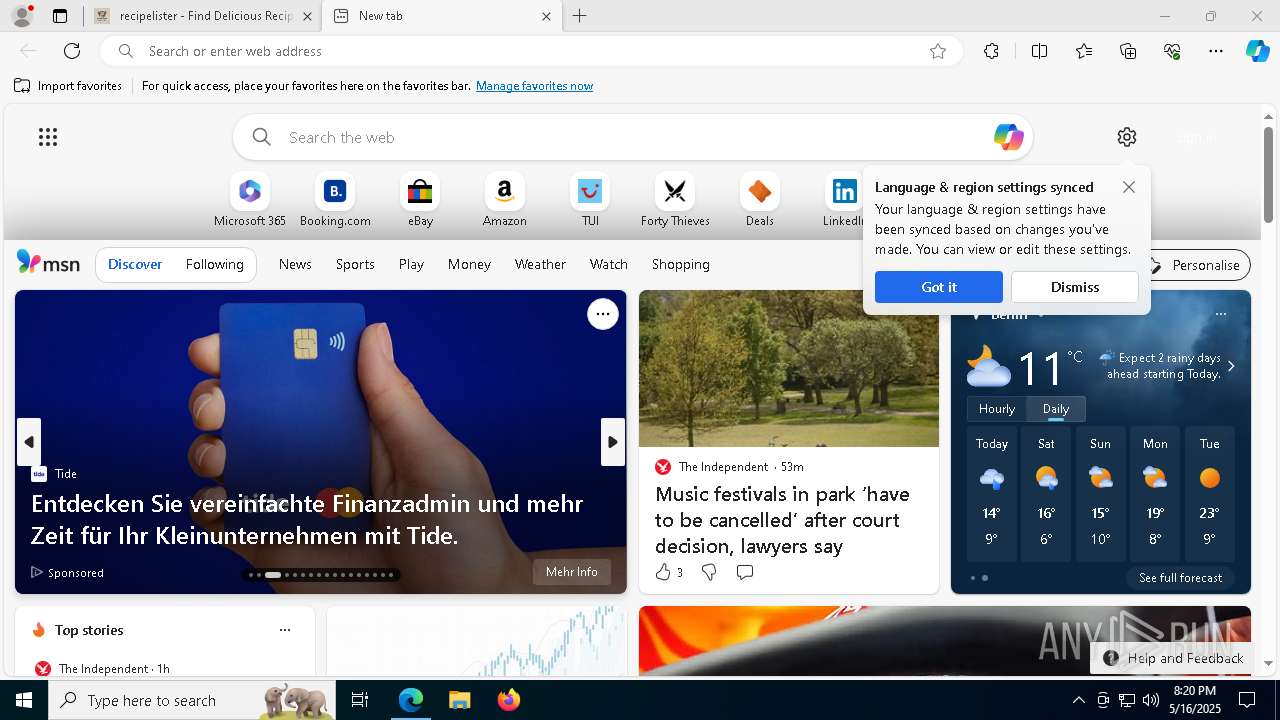Open the apps grid launcher
This screenshot has height=720, width=1280.
48,137
